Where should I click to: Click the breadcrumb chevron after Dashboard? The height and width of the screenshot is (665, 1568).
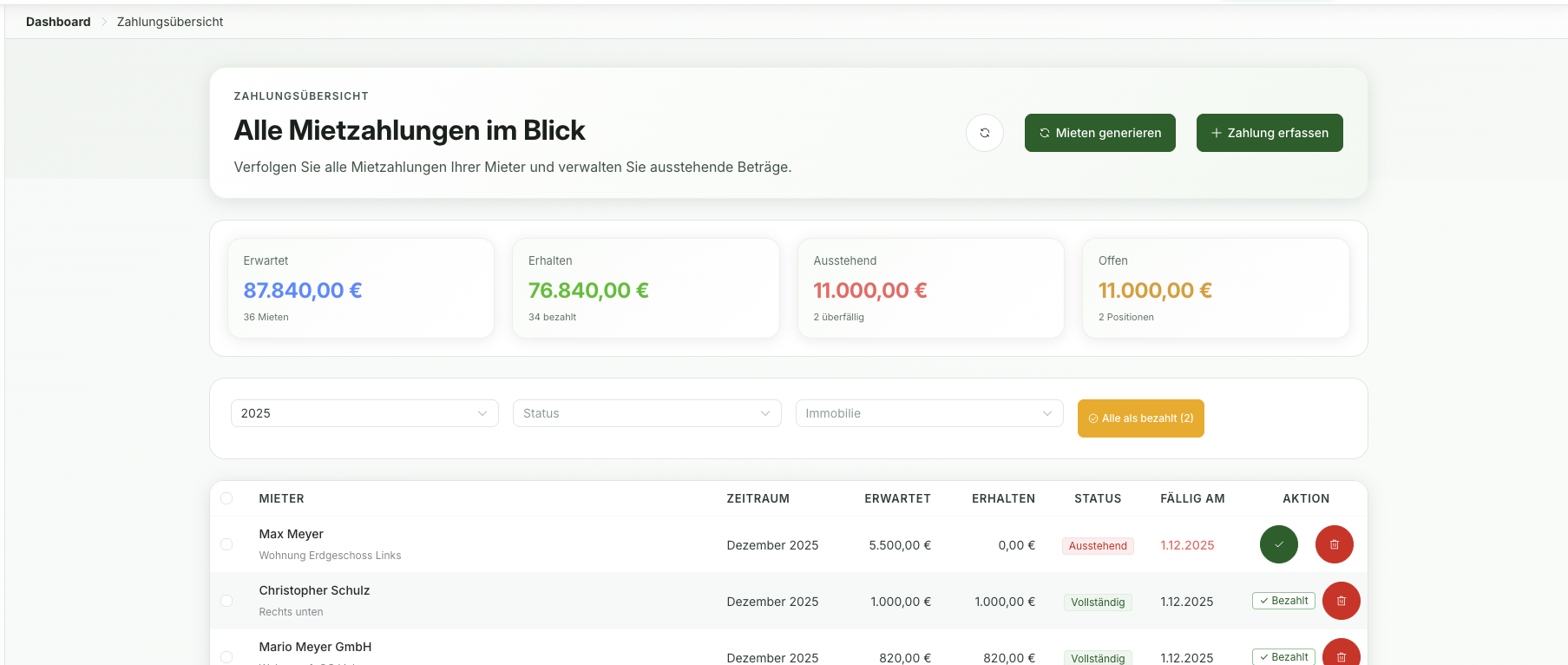pos(104,22)
